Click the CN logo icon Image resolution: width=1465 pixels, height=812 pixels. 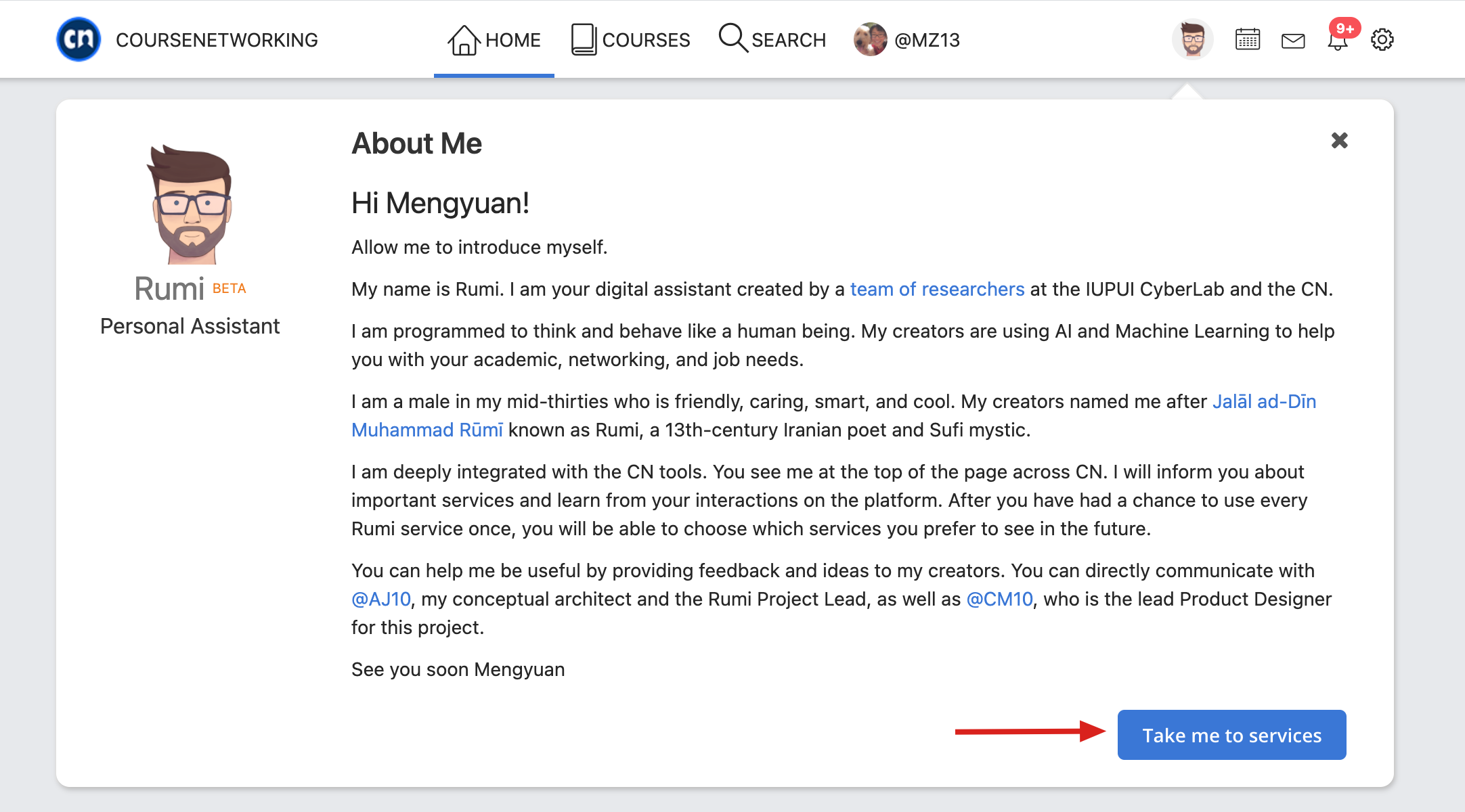pyautogui.click(x=79, y=39)
